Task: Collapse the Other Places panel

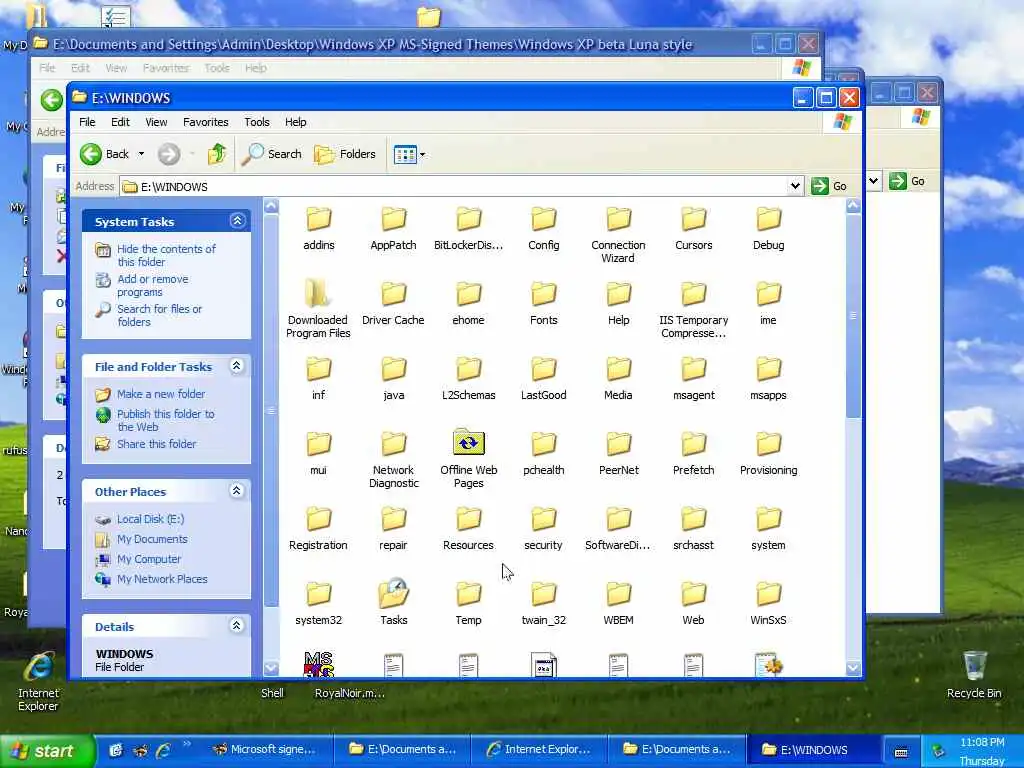Action: pos(237,490)
